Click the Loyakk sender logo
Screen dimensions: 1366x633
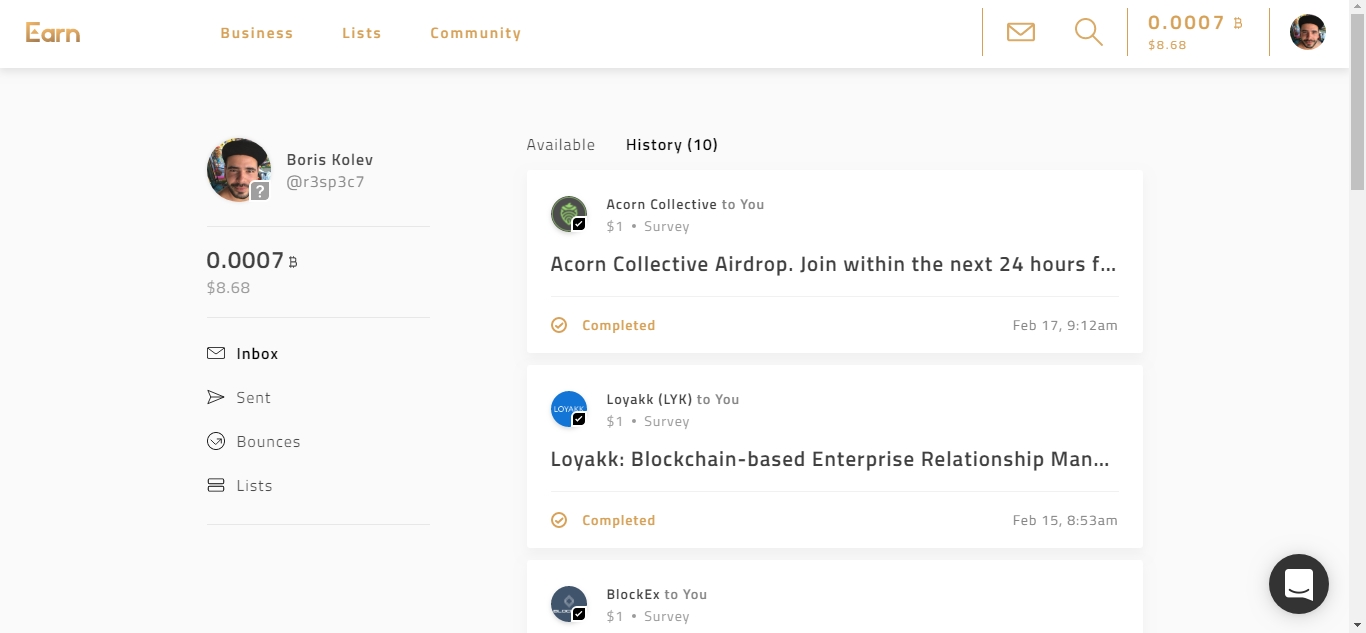[x=569, y=409]
